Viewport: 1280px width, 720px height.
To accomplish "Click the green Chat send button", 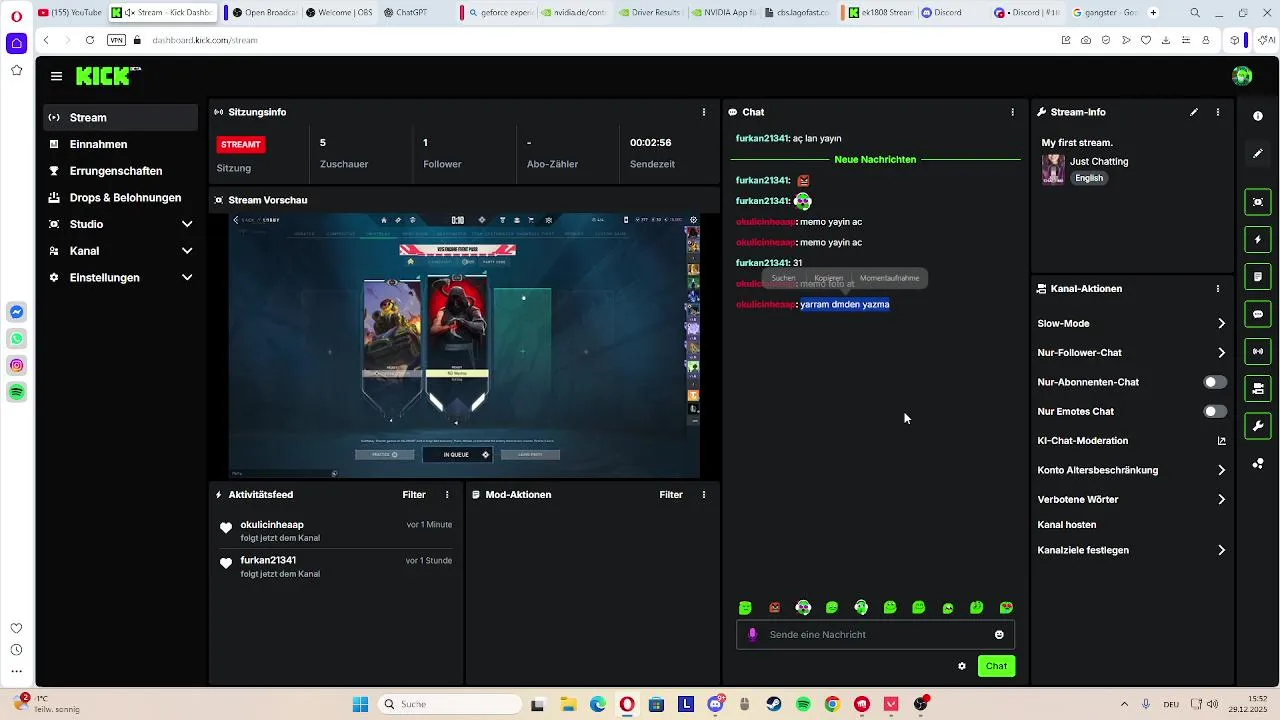I will click(x=996, y=666).
